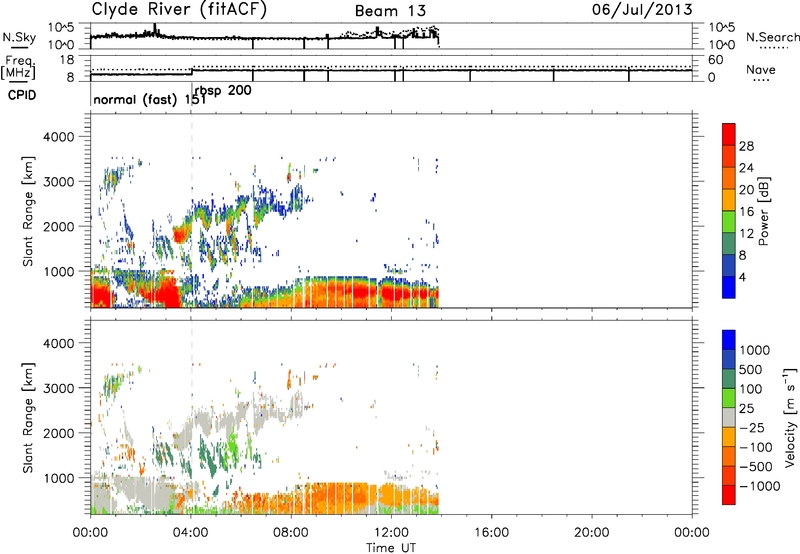This screenshot has height=554, width=800.
Task: Select the '18' frequency axis value
Action: click(x=67, y=60)
